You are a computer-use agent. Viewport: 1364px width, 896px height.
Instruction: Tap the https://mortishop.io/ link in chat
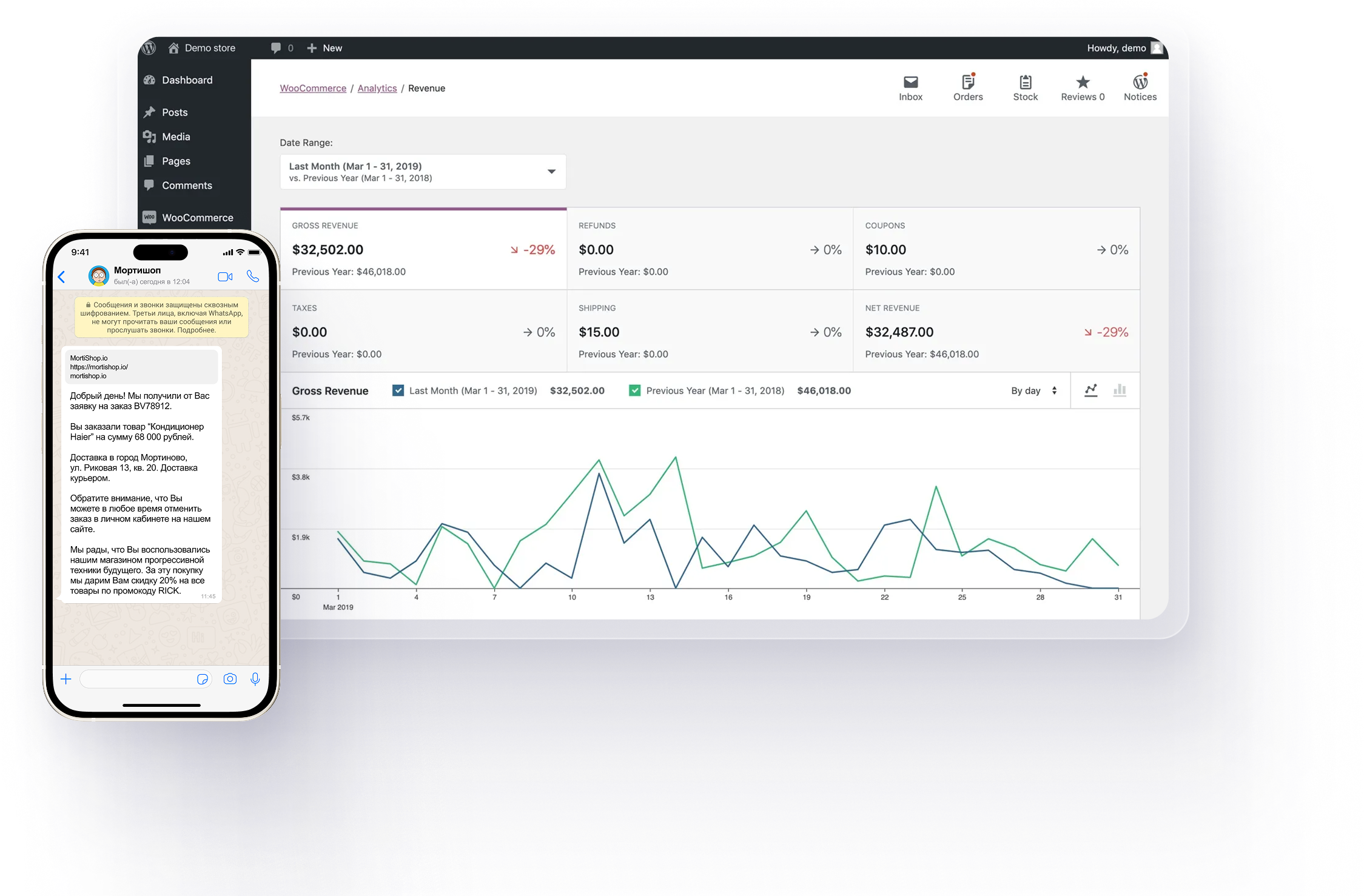click(x=99, y=367)
